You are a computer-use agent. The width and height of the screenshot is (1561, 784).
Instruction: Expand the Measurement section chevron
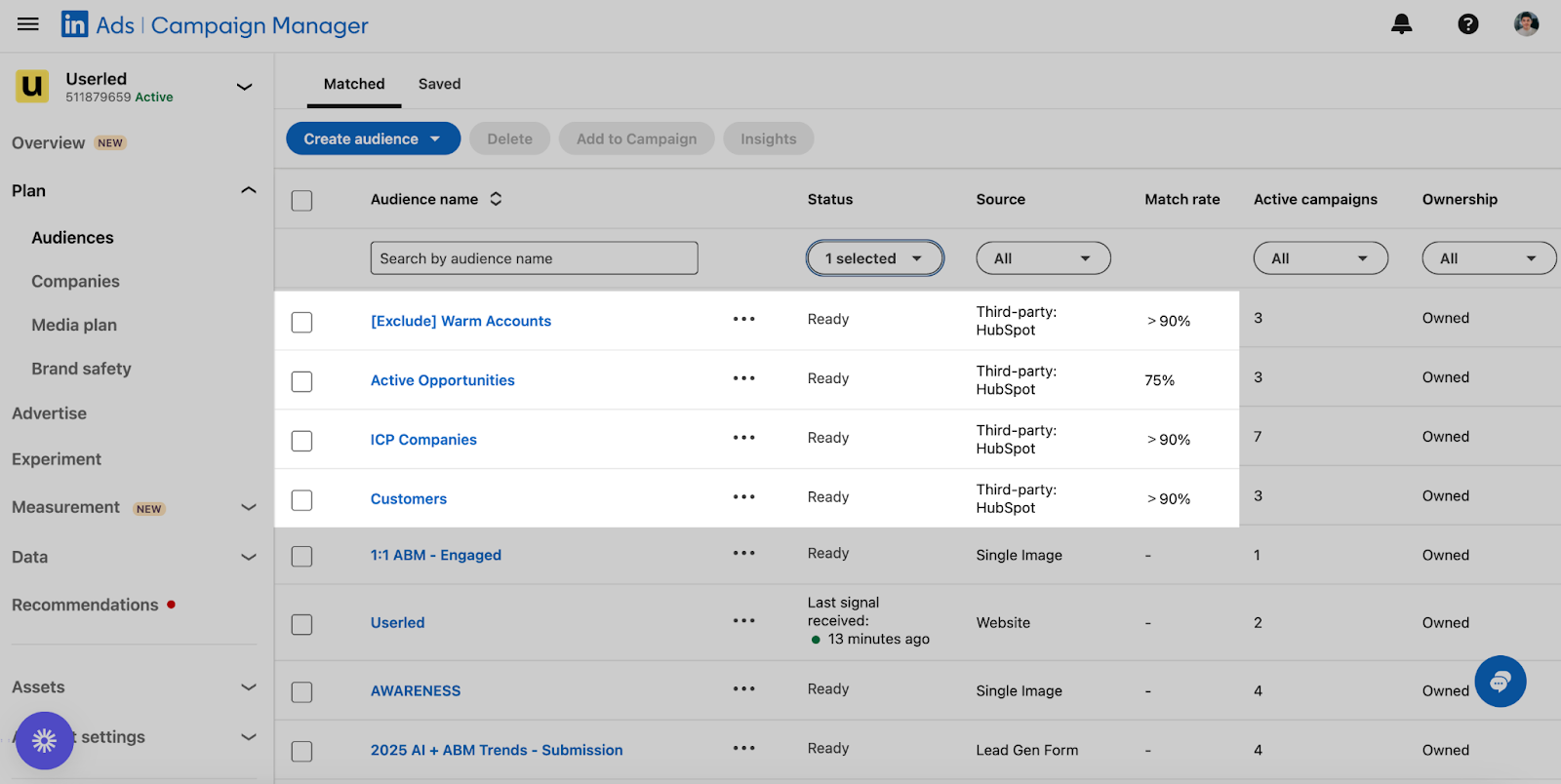click(249, 507)
